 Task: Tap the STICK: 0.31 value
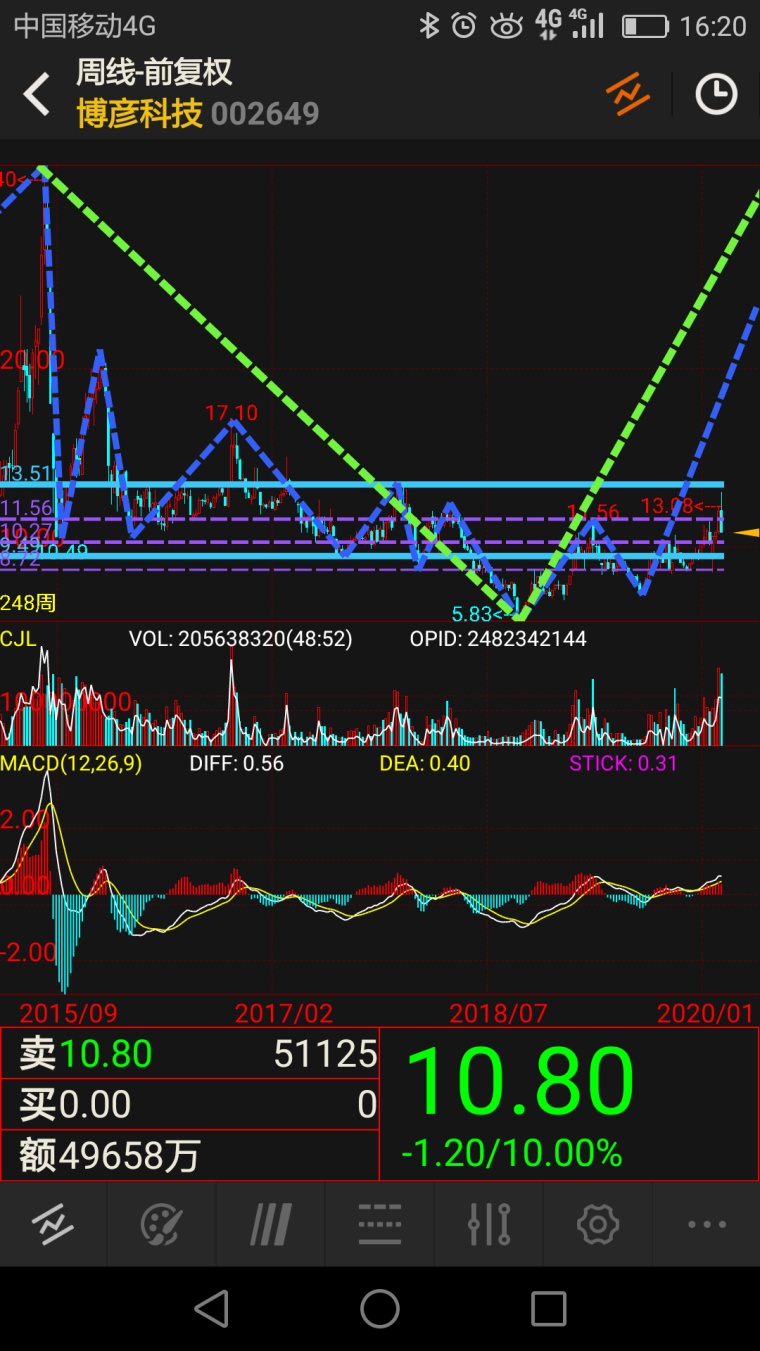click(623, 764)
